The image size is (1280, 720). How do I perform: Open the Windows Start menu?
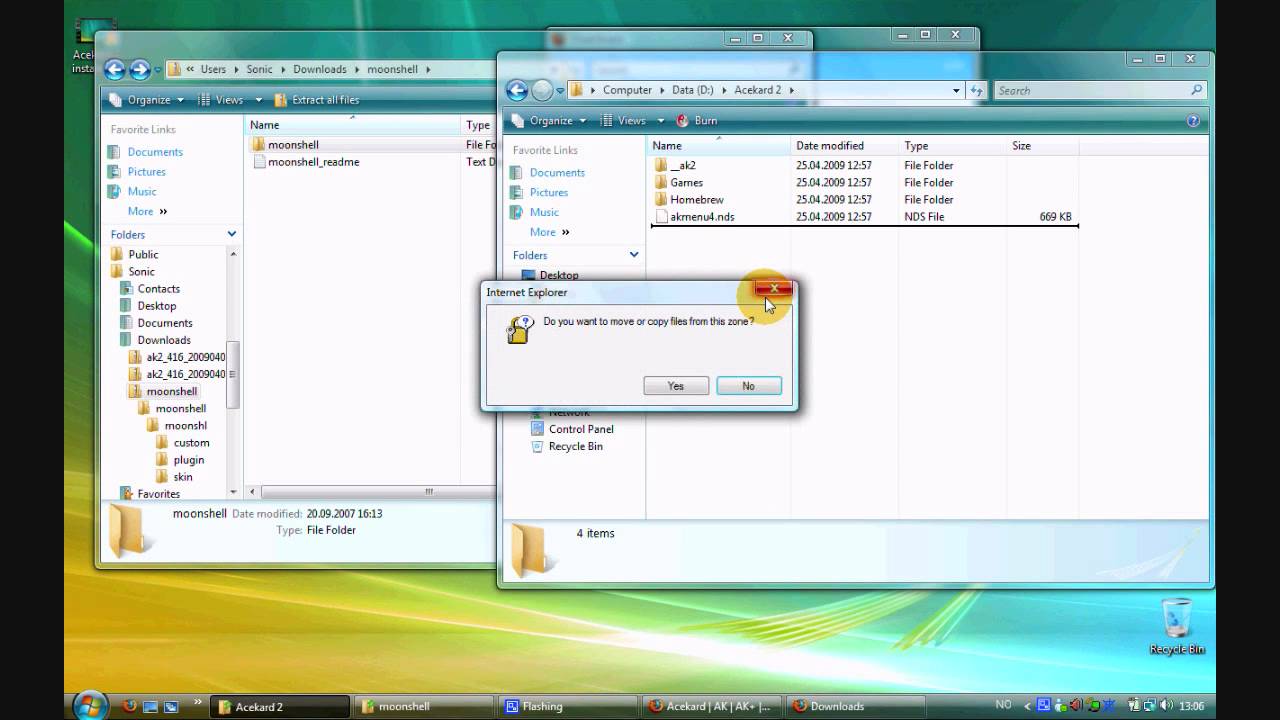pyautogui.click(x=91, y=705)
